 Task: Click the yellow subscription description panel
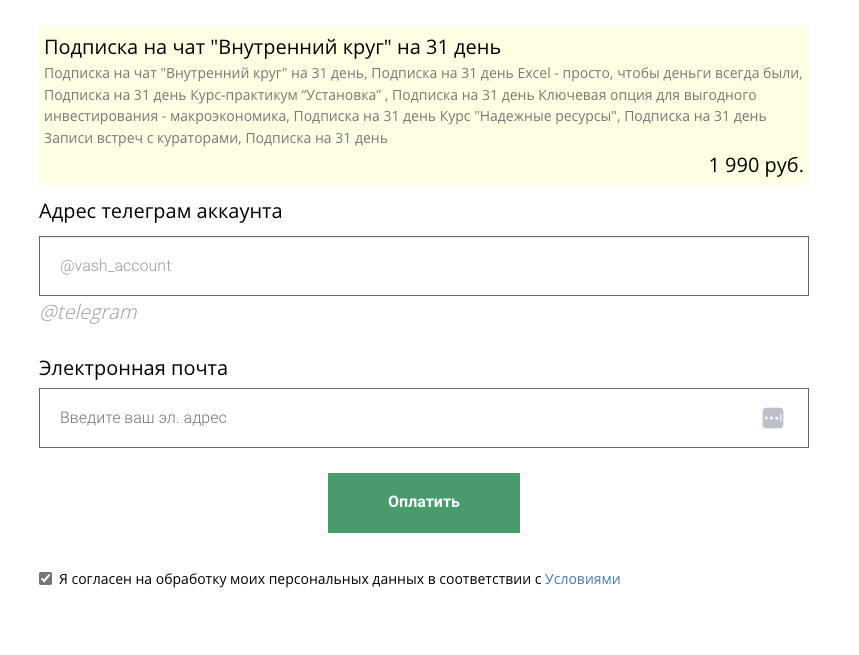point(423,100)
